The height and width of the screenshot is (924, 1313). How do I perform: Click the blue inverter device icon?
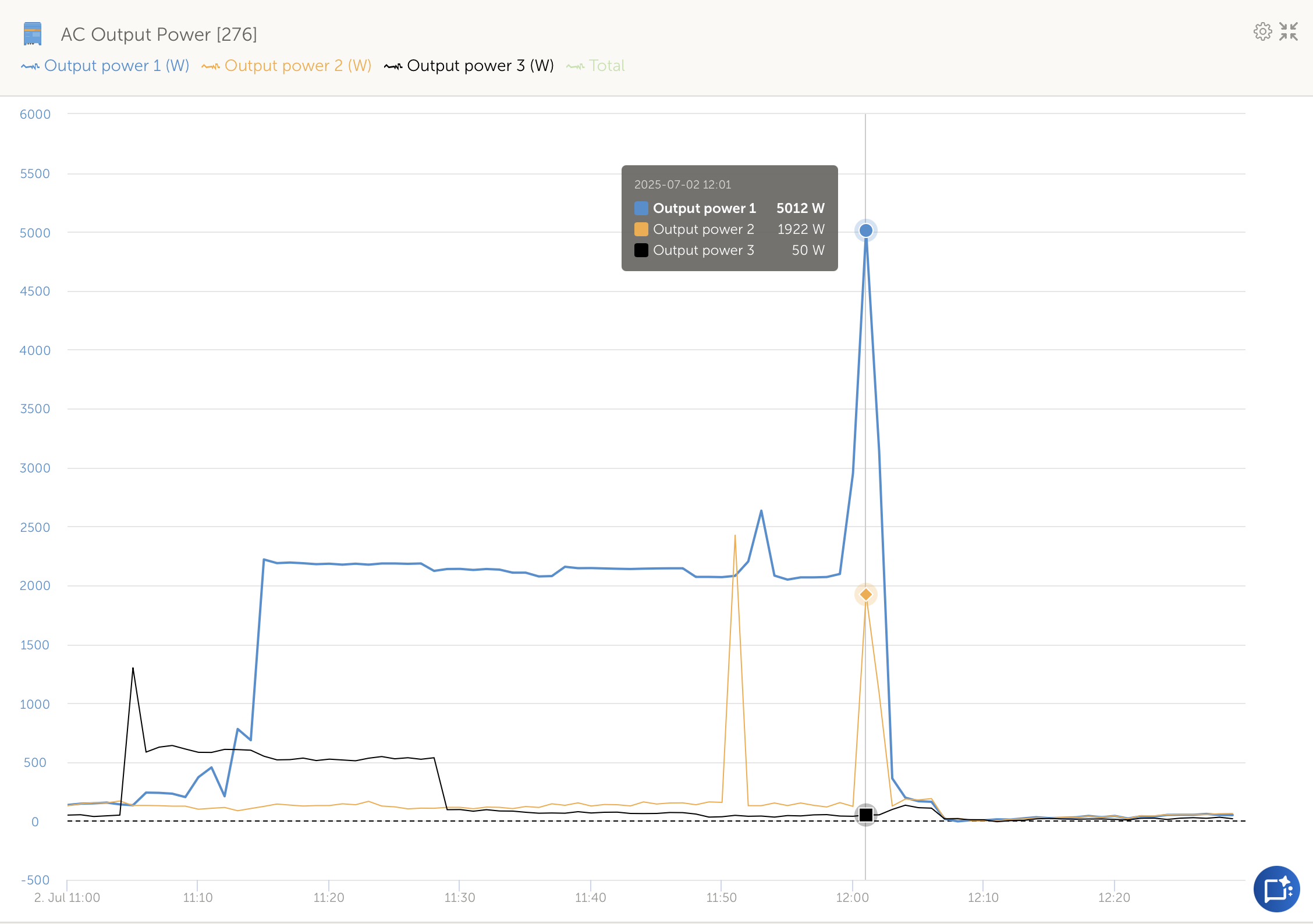click(x=33, y=34)
